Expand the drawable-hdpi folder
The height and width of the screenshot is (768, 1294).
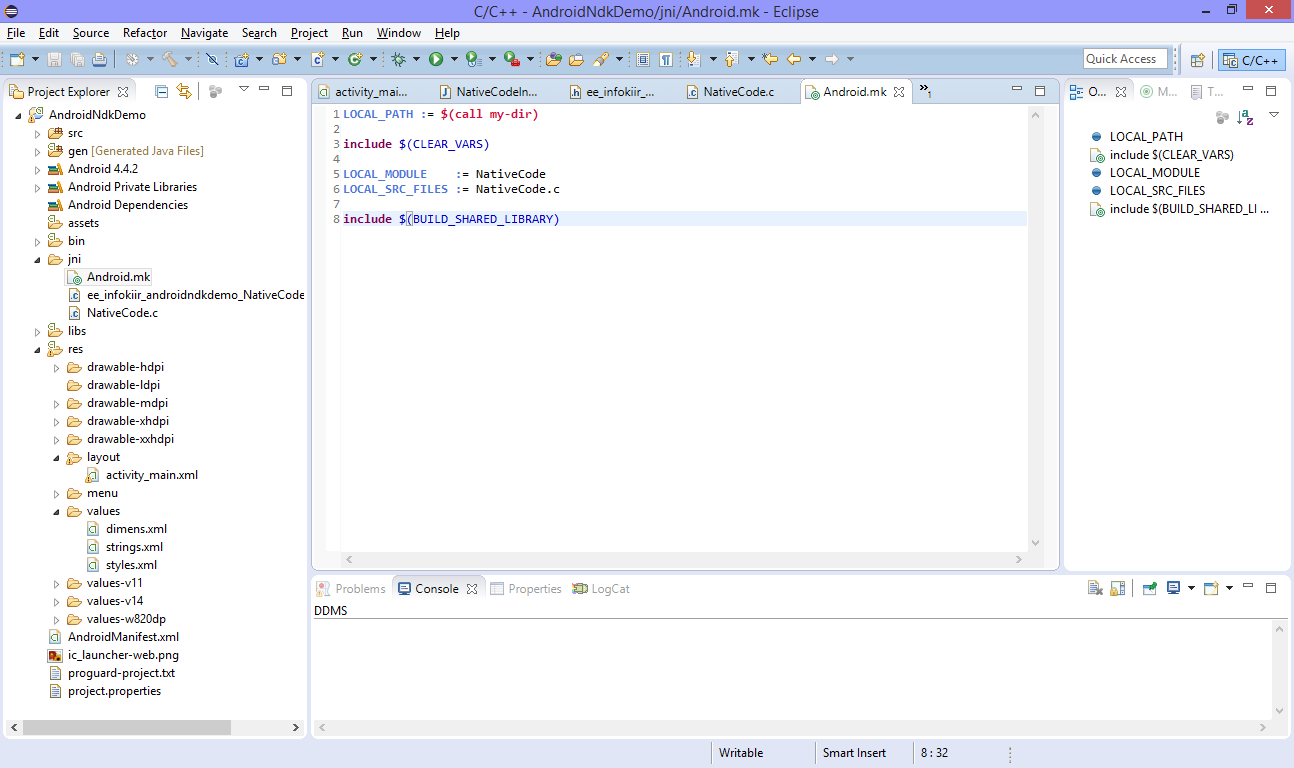point(57,367)
